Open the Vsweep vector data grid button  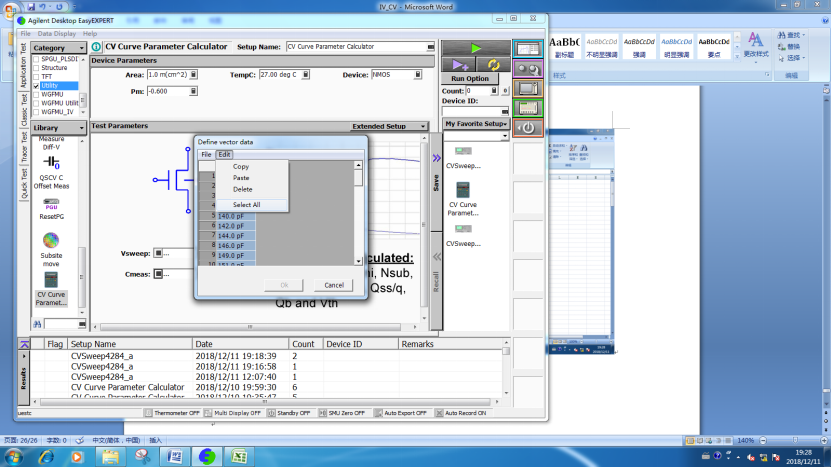158,253
